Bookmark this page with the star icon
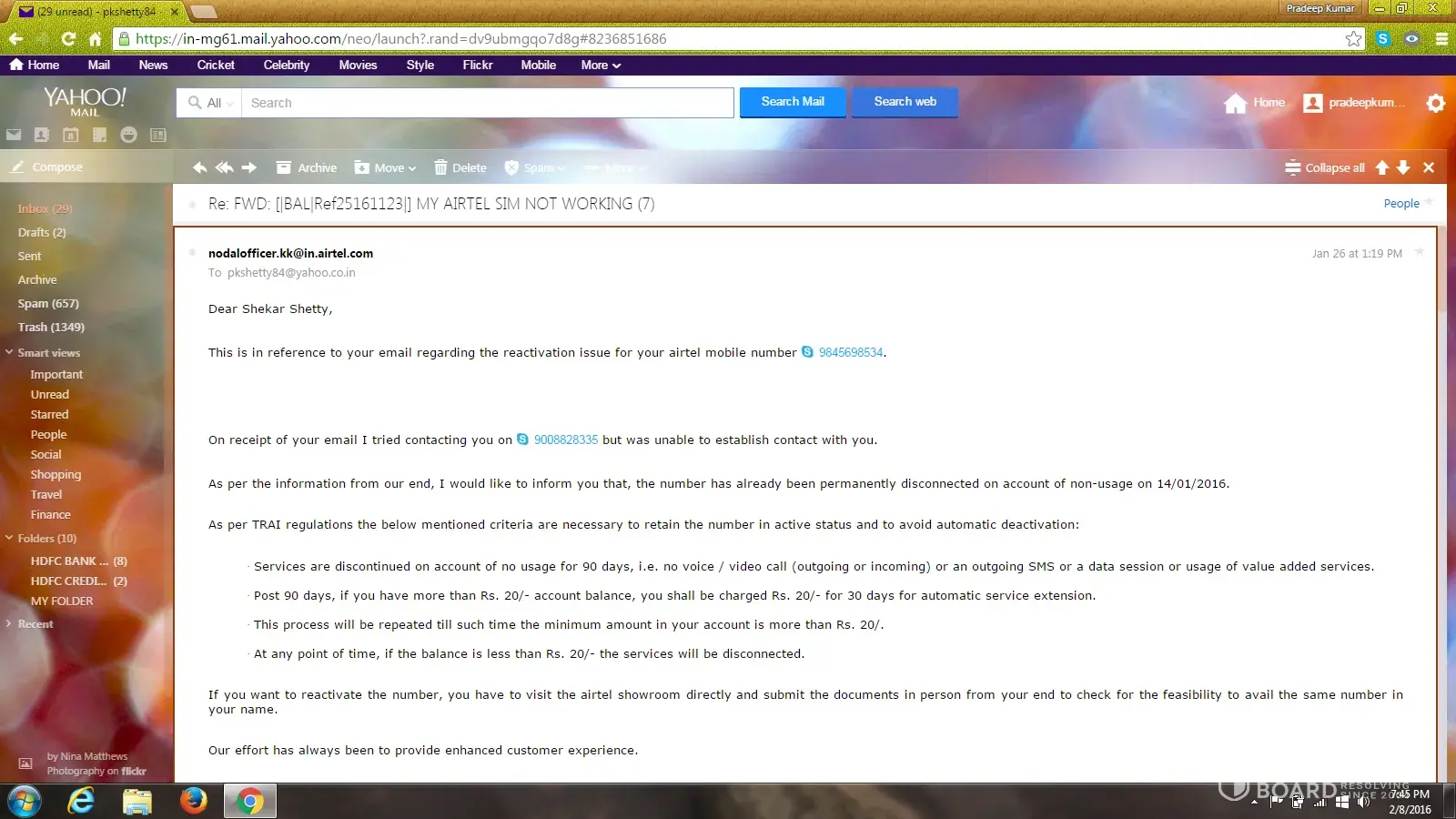 (x=1354, y=38)
